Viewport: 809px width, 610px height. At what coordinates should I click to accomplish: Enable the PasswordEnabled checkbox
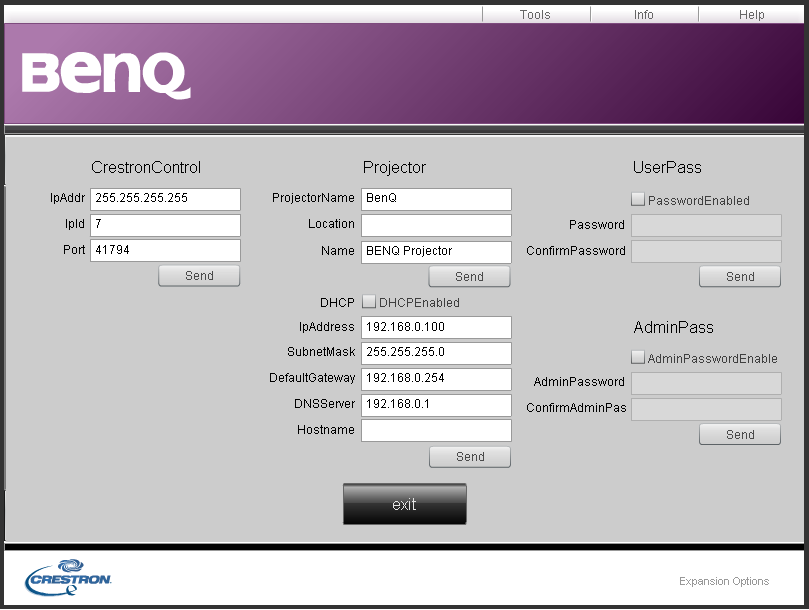click(x=638, y=199)
